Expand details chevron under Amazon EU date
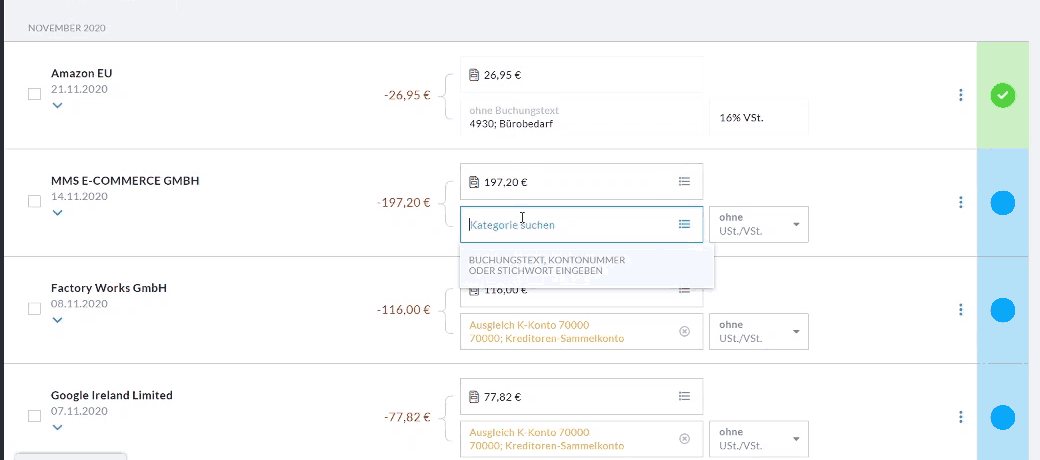The height and width of the screenshot is (460, 1040). coord(57,105)
